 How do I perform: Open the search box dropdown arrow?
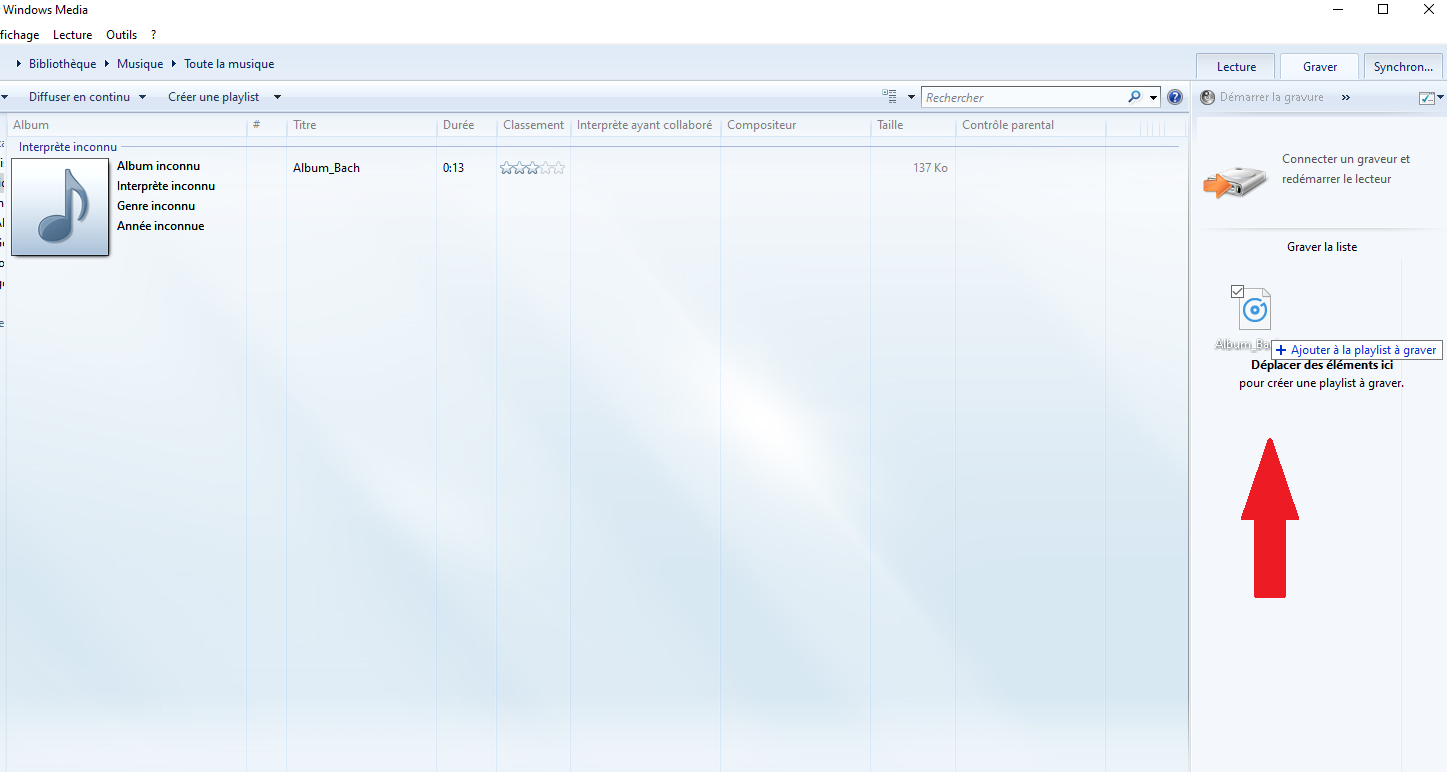[x=1153, y=97]
